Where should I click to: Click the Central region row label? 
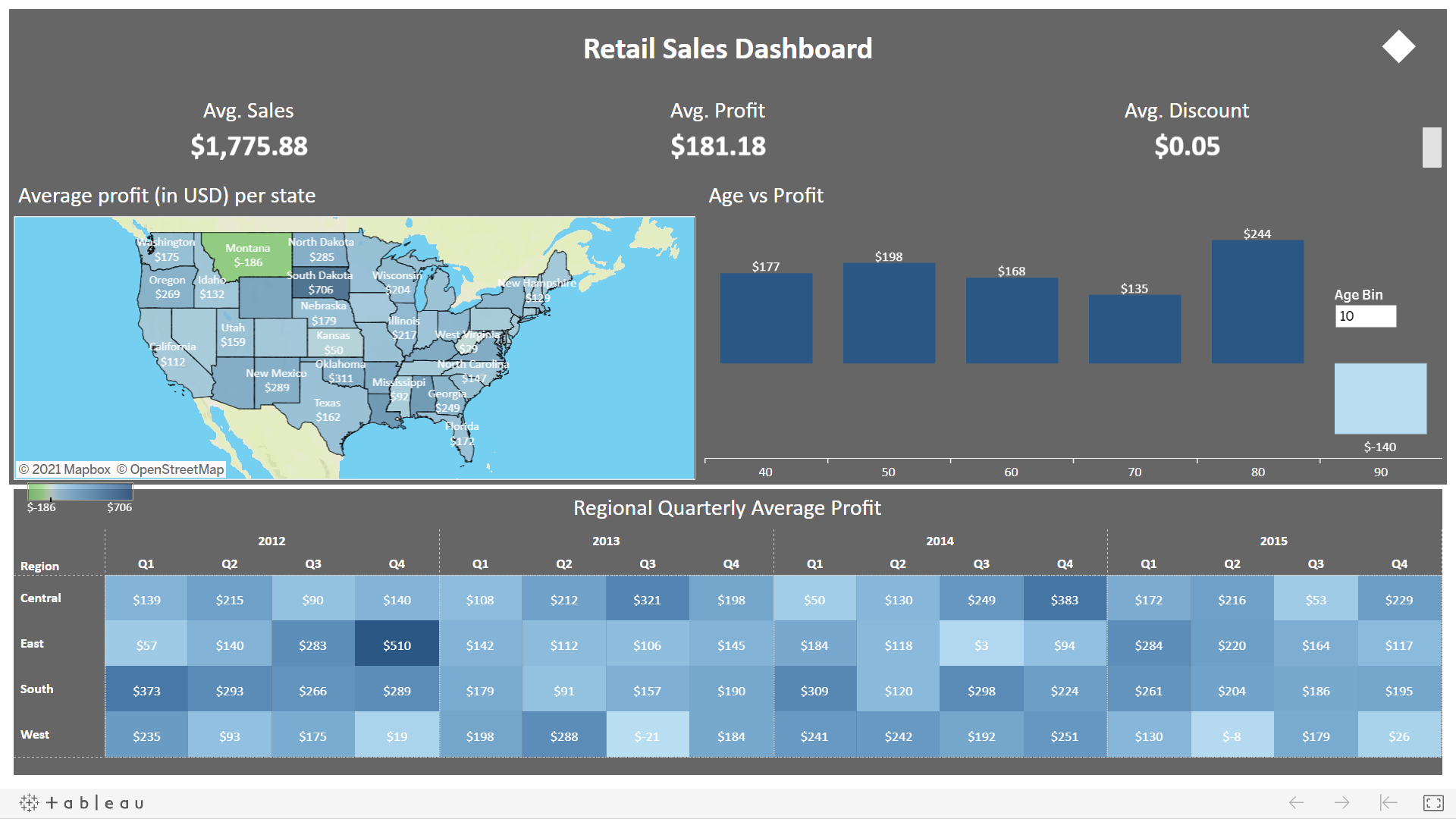(x=41, y=598)
